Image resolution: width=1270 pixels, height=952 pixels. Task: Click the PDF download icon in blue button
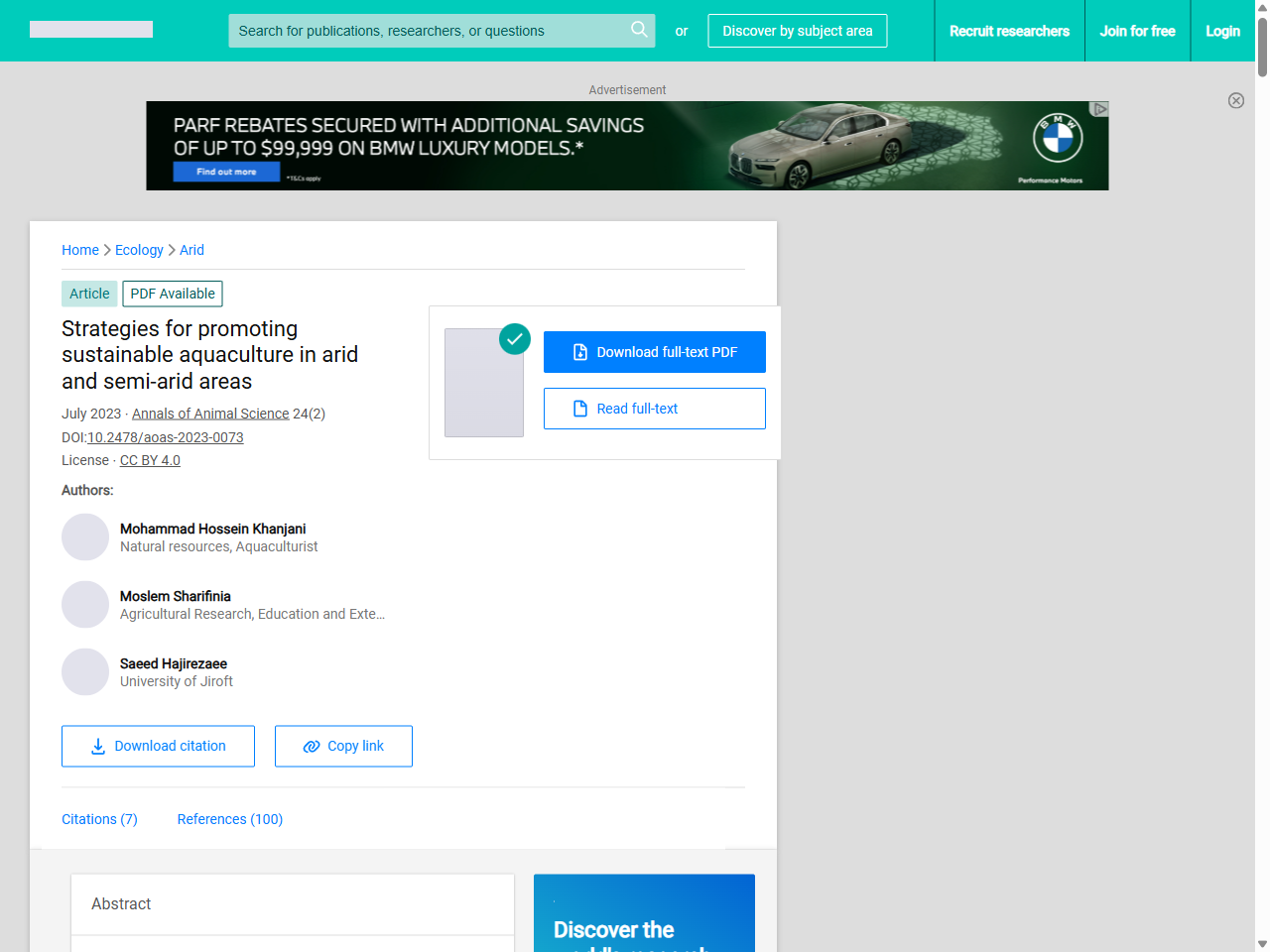point(578,351)
